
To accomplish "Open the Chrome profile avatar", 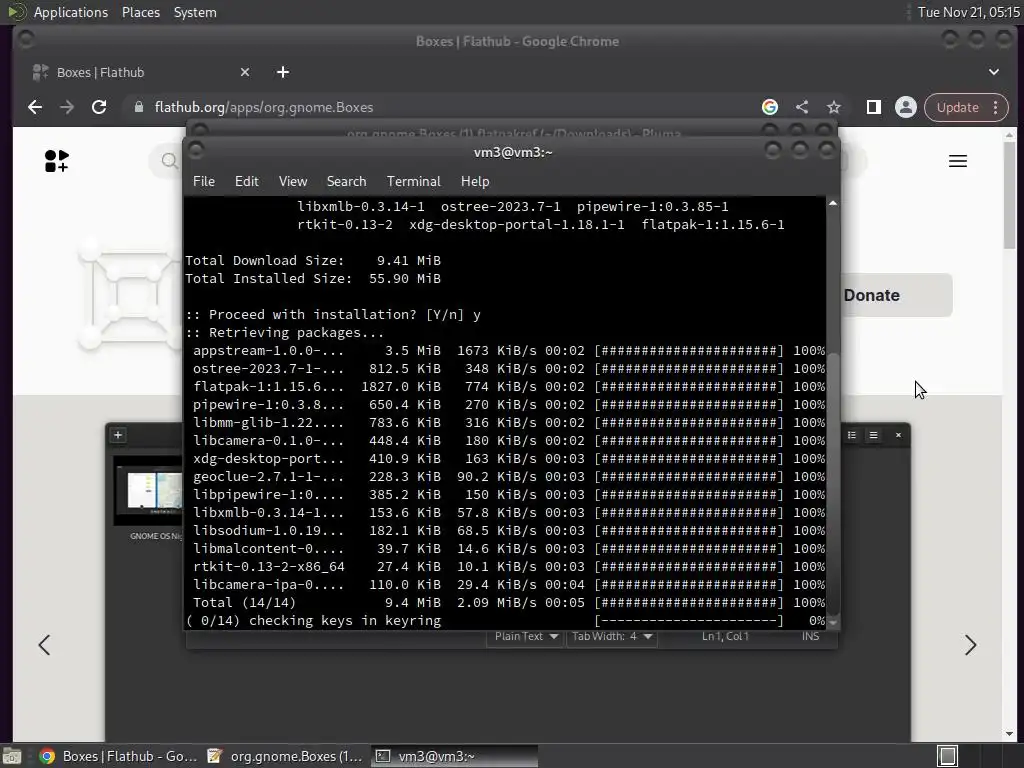I will click(906, 107).
